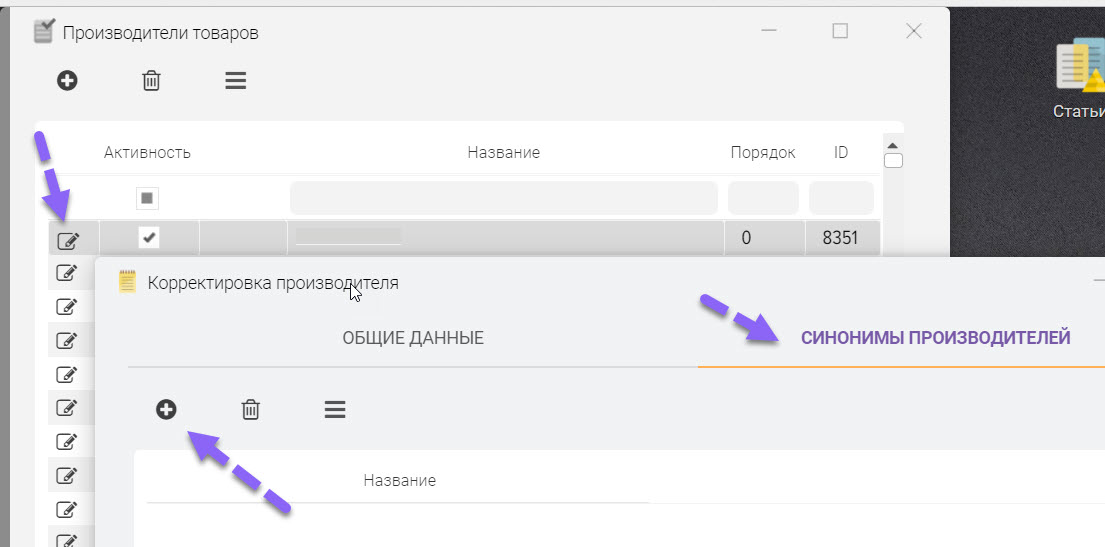Screen dimensions: 1105x547
Task: Delete synonym using trash icon in Корректировка window
Action: click(251, 410)
